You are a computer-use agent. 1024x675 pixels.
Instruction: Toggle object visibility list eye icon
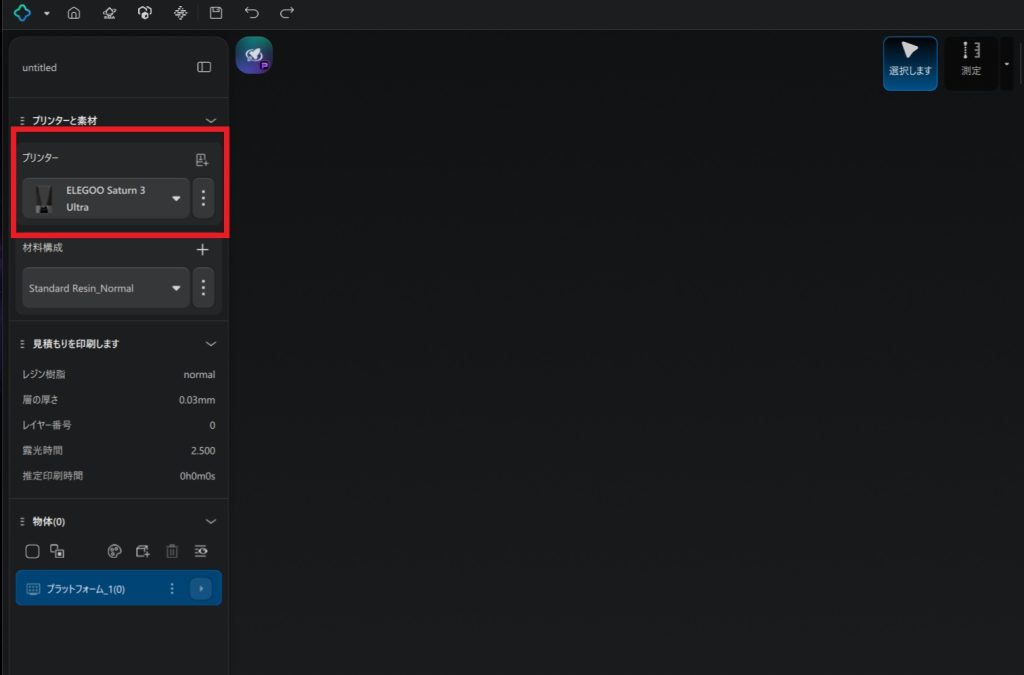coord(201,551)
